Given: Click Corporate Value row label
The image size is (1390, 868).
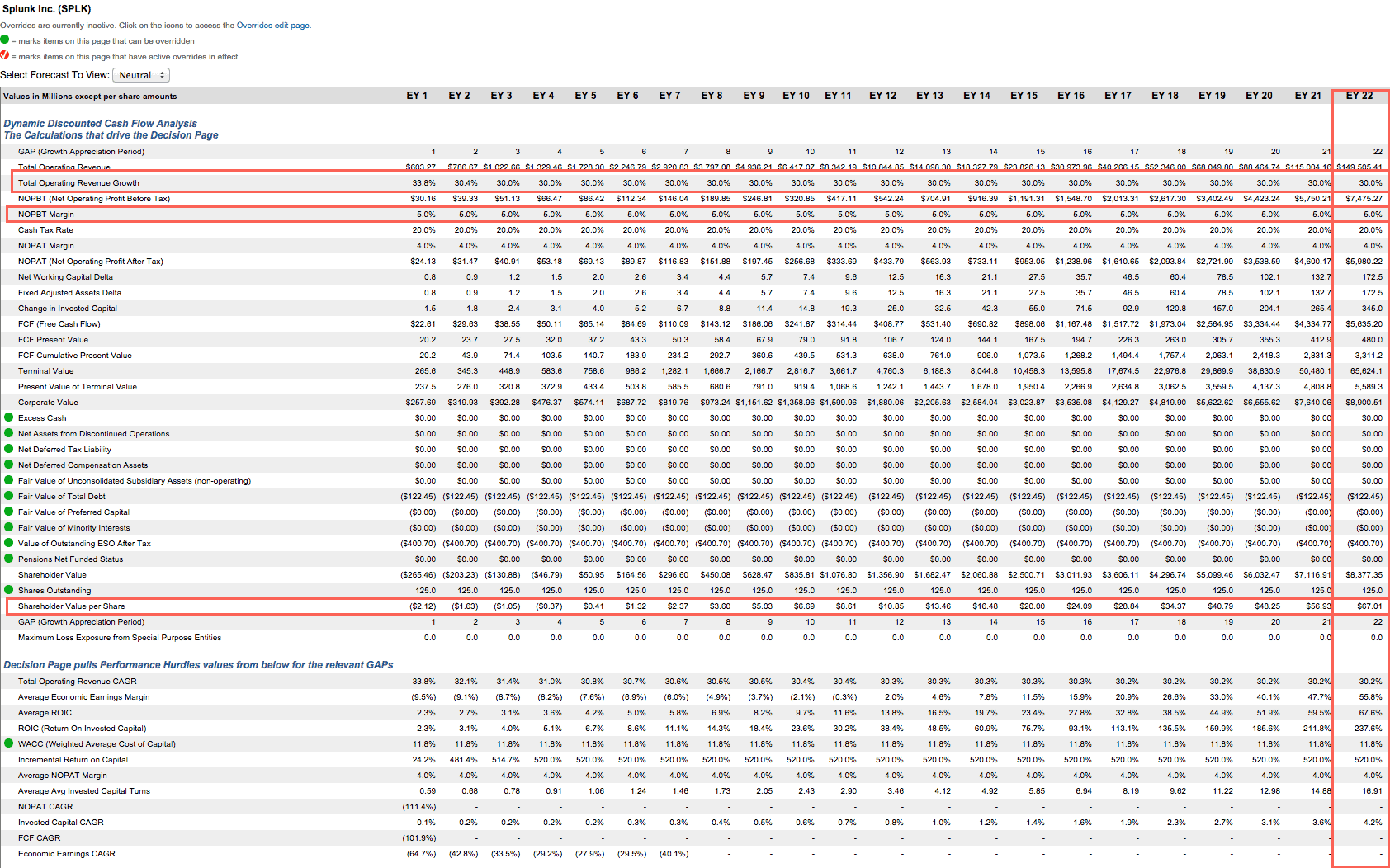Looking at the screenshot, I should click(48, 403).
